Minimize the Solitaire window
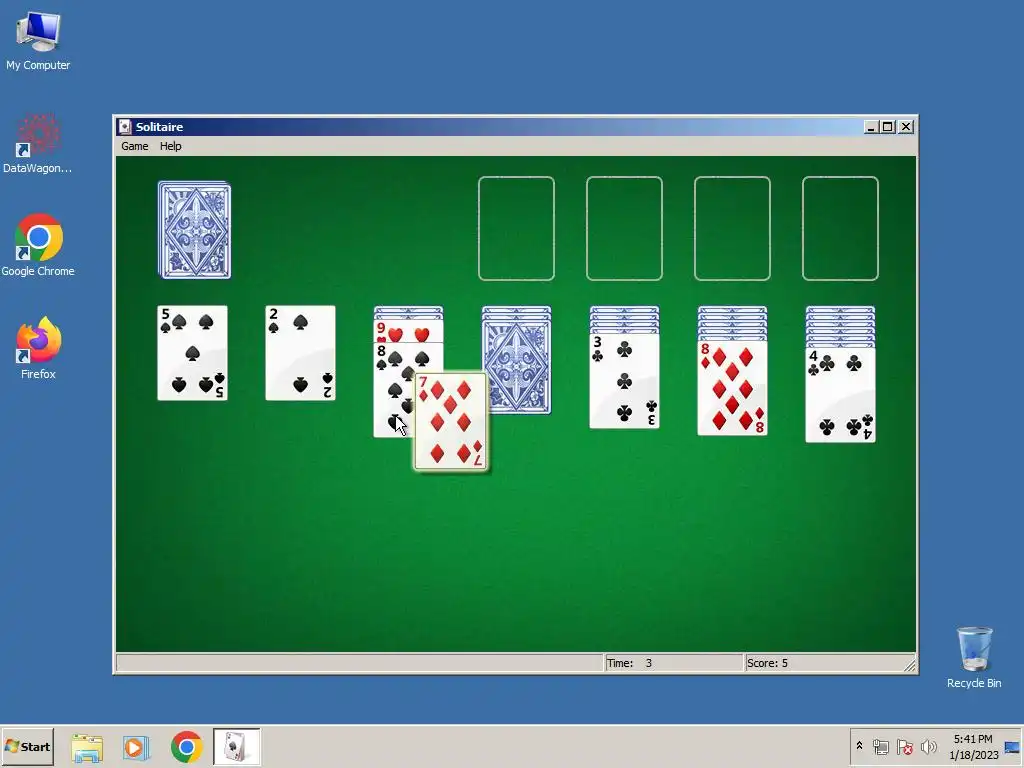 tap(871, 127)
